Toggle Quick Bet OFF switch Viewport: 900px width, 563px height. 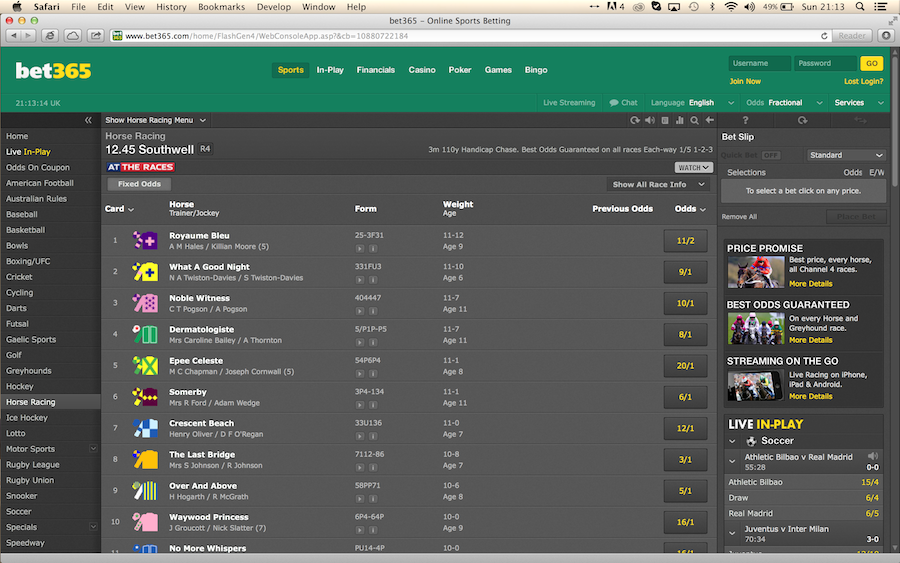[771, 155]
